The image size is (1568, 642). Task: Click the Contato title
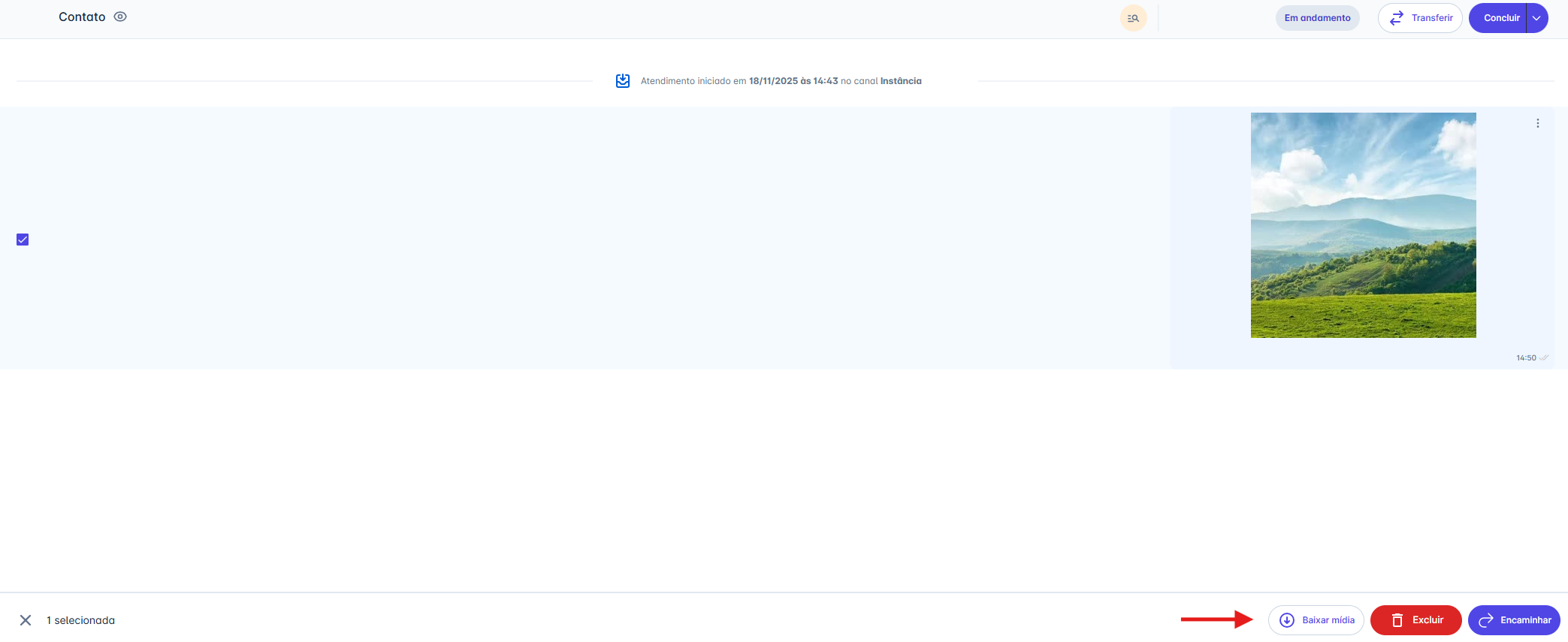(82, 17)
